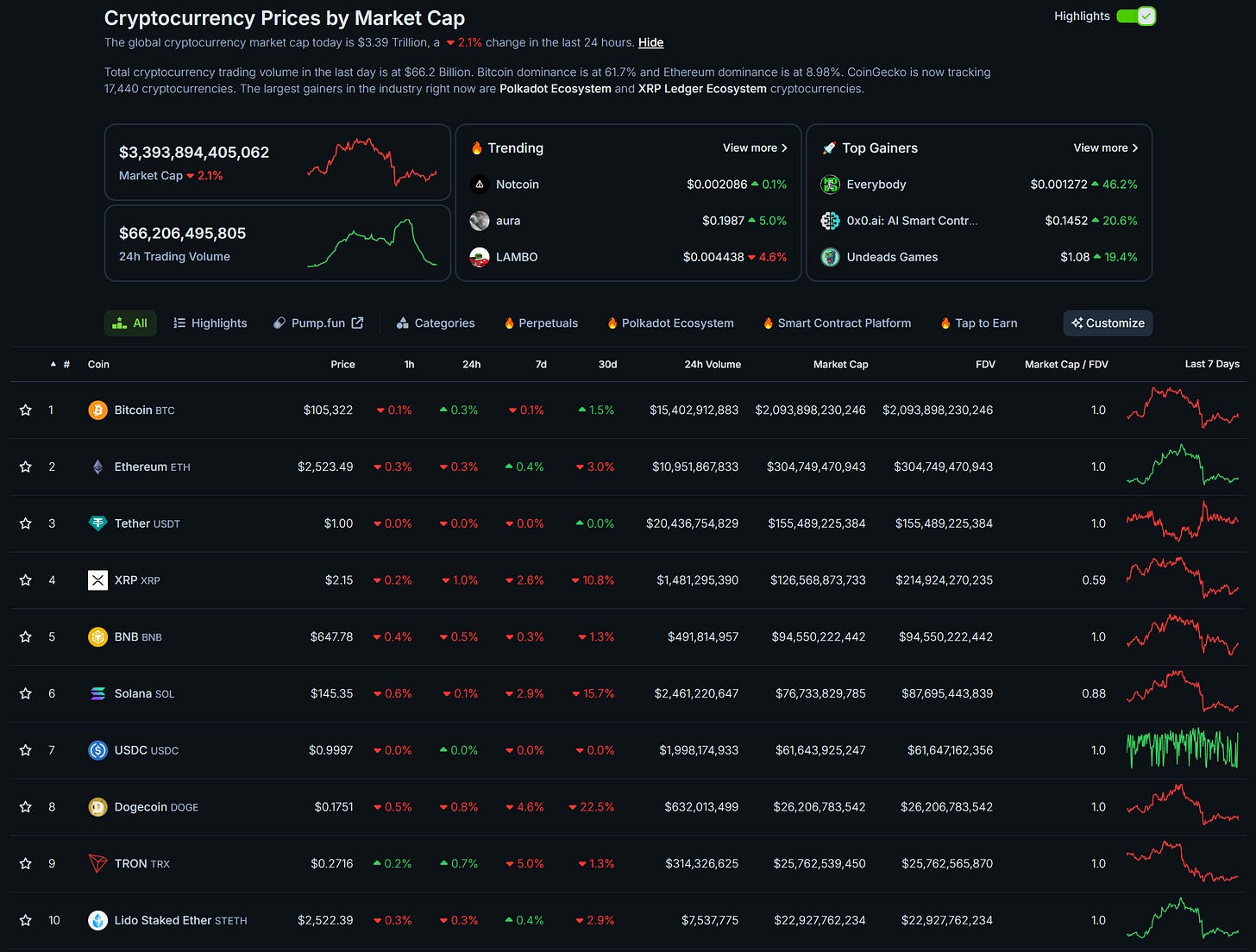This screenshot has height=952, width=1256.
Task: Switch to the Highlights tab
Action: point(210,323)
